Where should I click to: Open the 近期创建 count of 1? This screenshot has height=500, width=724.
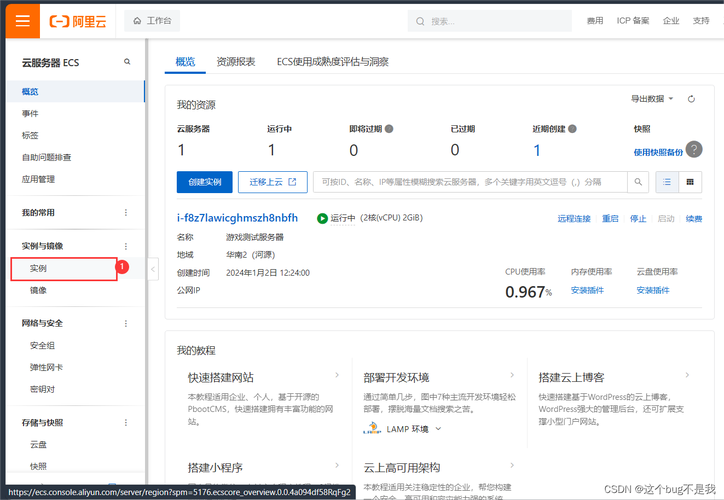tap(537, 150)
